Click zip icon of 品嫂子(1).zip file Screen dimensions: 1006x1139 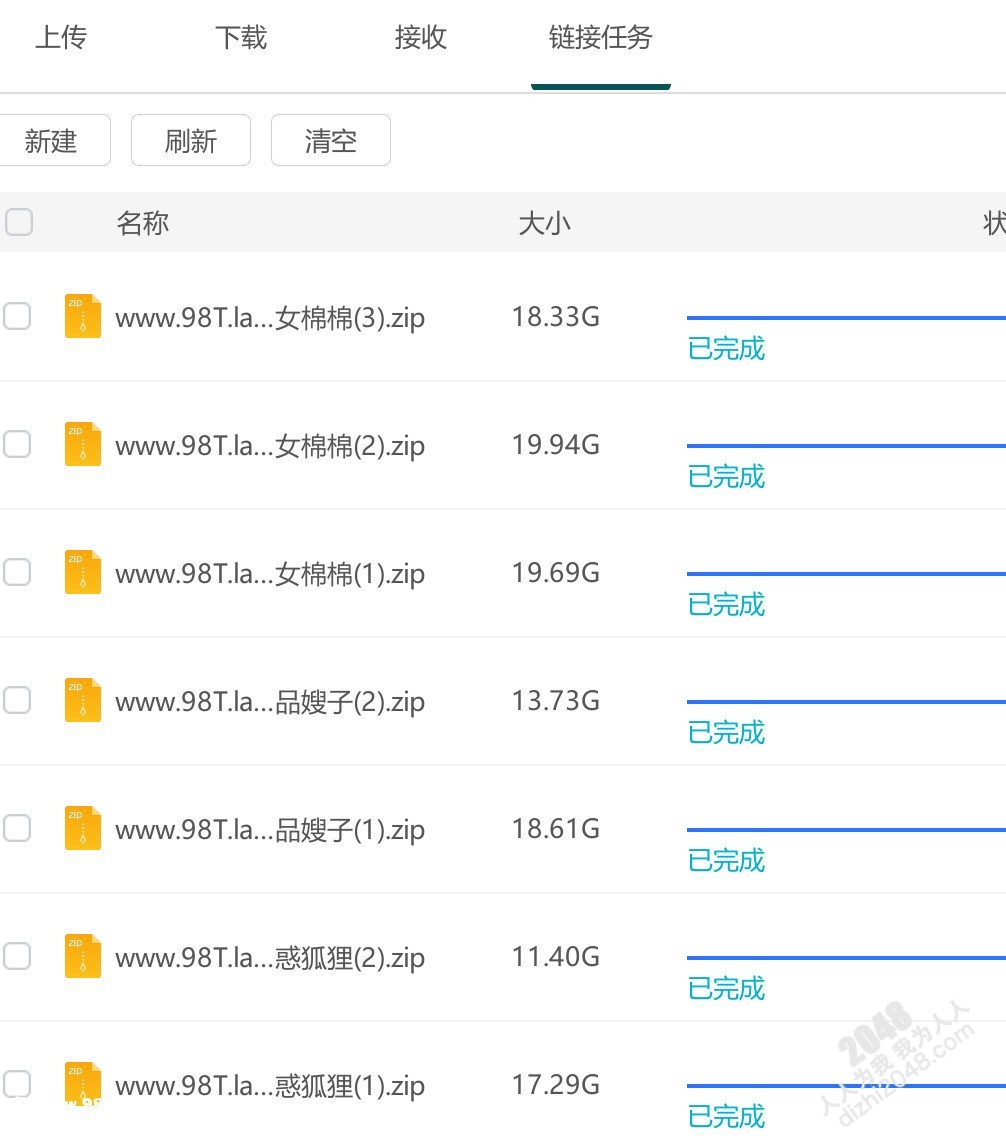[x=82, y=828]
